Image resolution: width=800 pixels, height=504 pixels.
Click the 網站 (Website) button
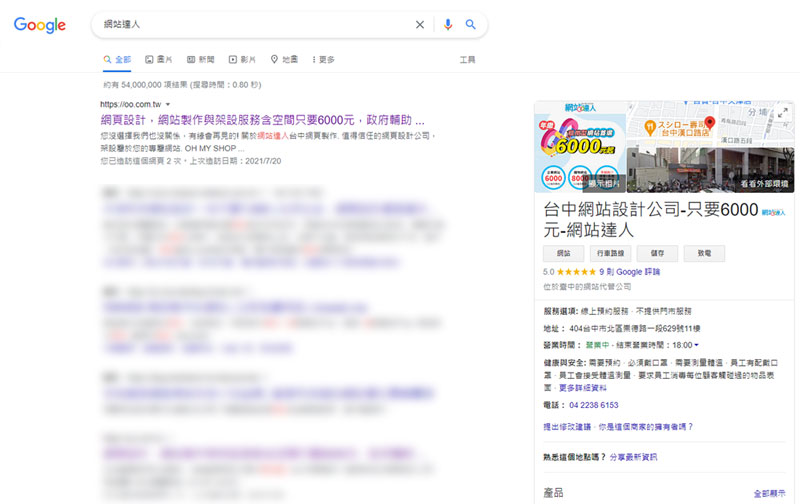point(563,253)
